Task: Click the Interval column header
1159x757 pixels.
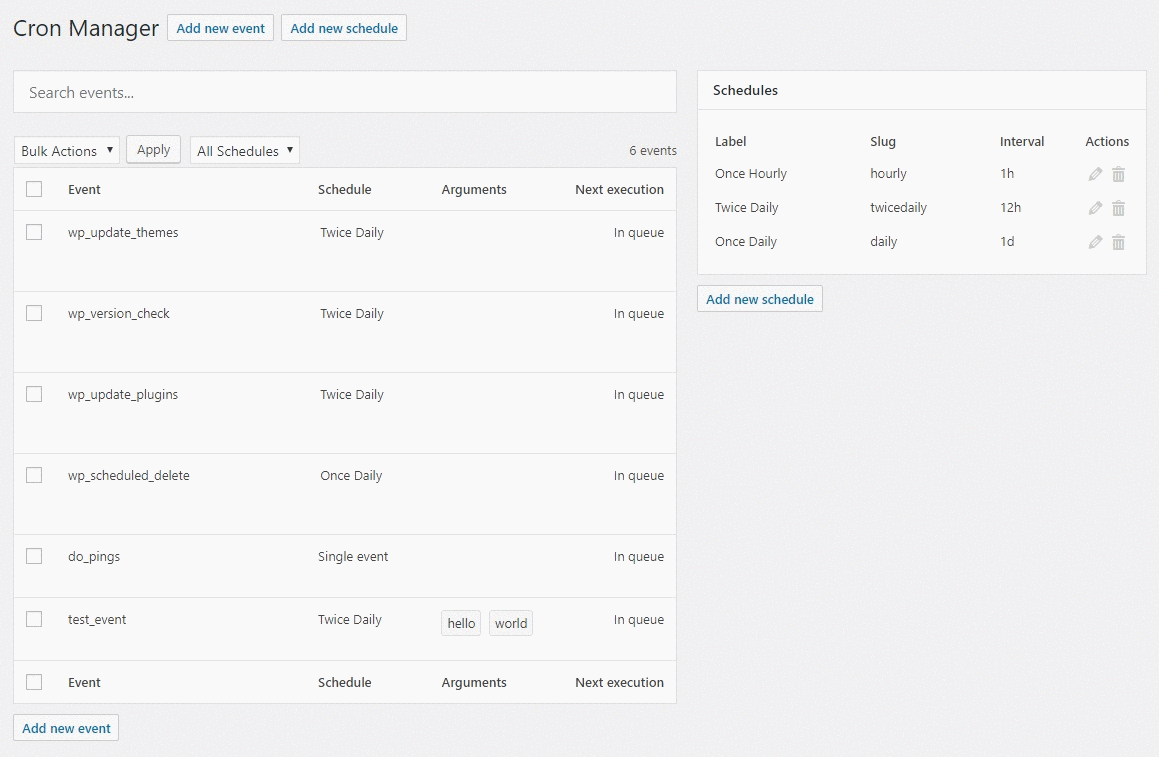Action: click(x=1022, y=141)
